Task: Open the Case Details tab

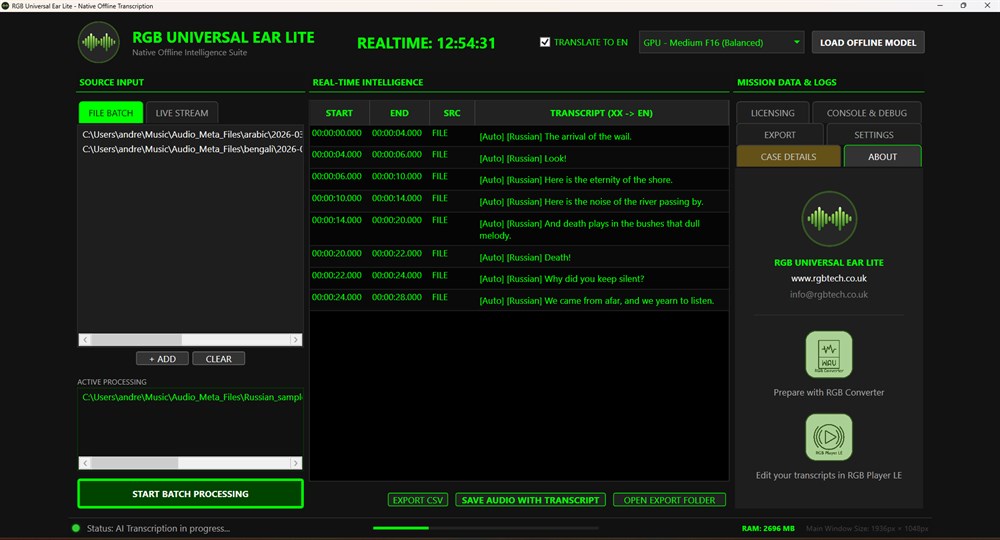Action: pyautogui.click(x=788, y=156)
